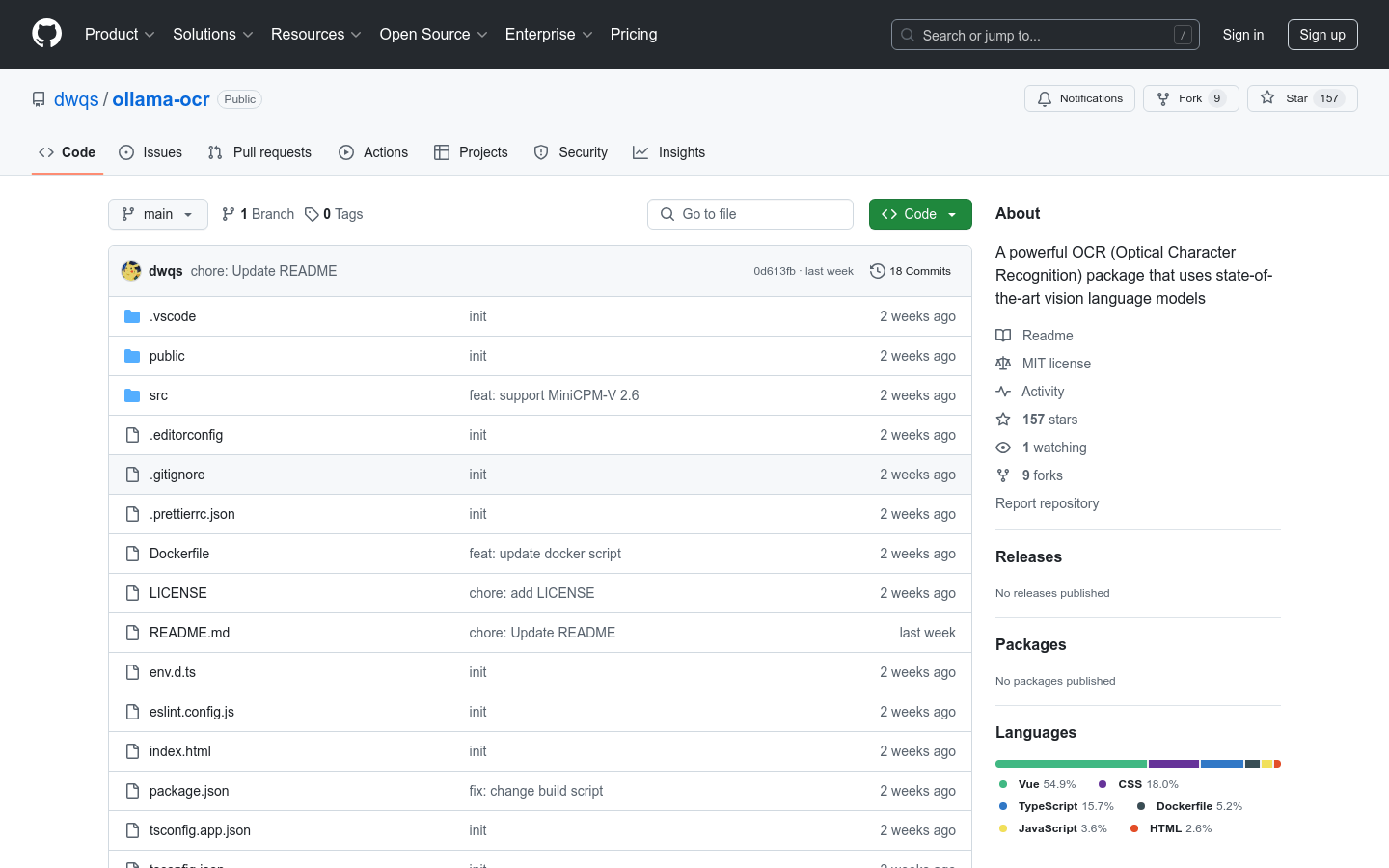
Task: Click the Dockerfile file icon
Action: pos(132,554)
